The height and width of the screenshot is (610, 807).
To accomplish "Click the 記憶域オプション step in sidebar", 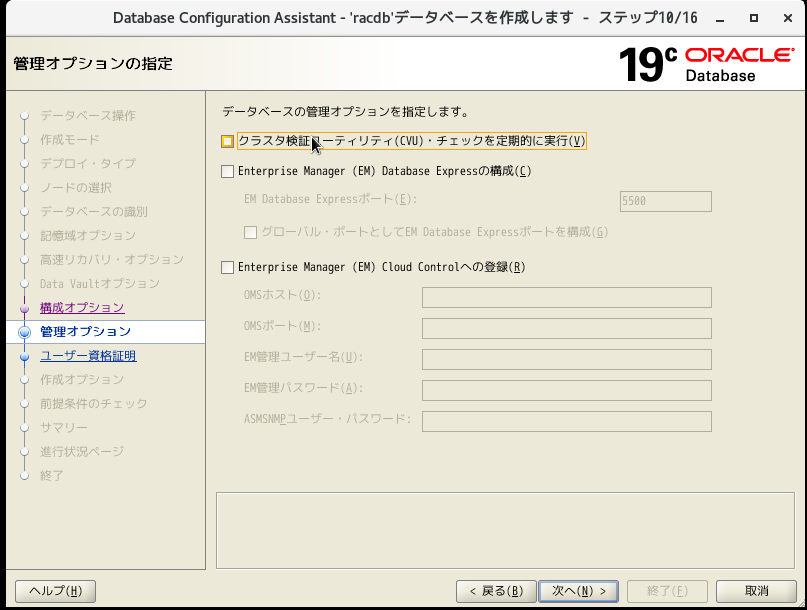I will click(88, 235).
